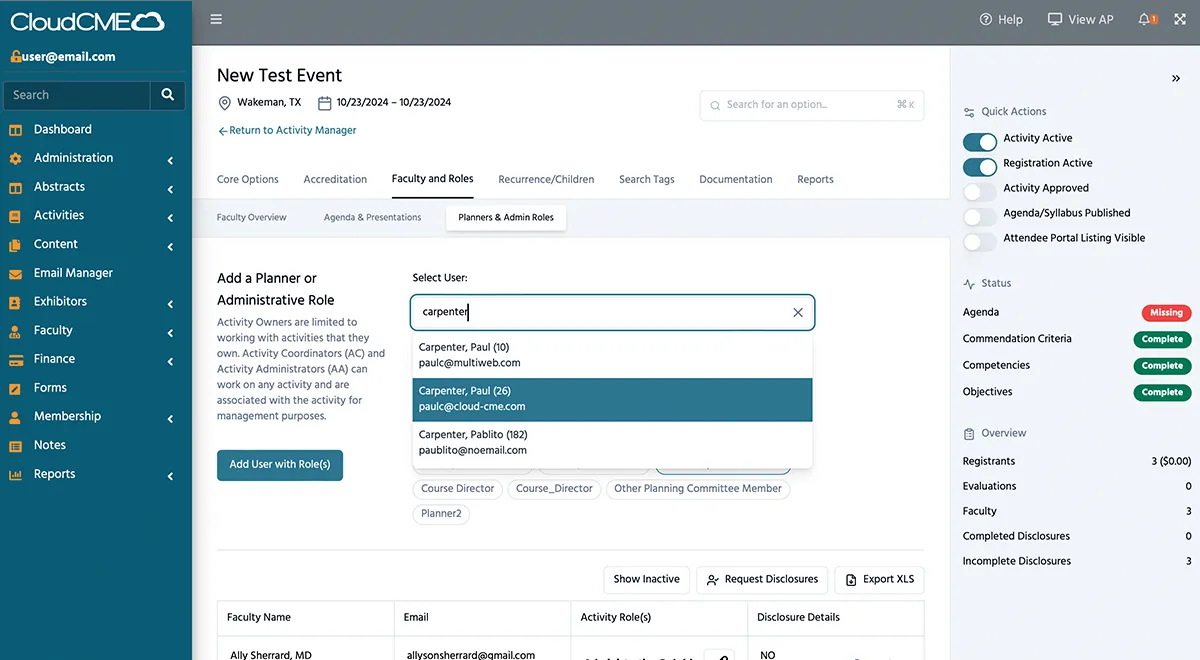Clear the Select User field with X
The height and width of the screenshot is (660, 1200).
pos(798,312)
